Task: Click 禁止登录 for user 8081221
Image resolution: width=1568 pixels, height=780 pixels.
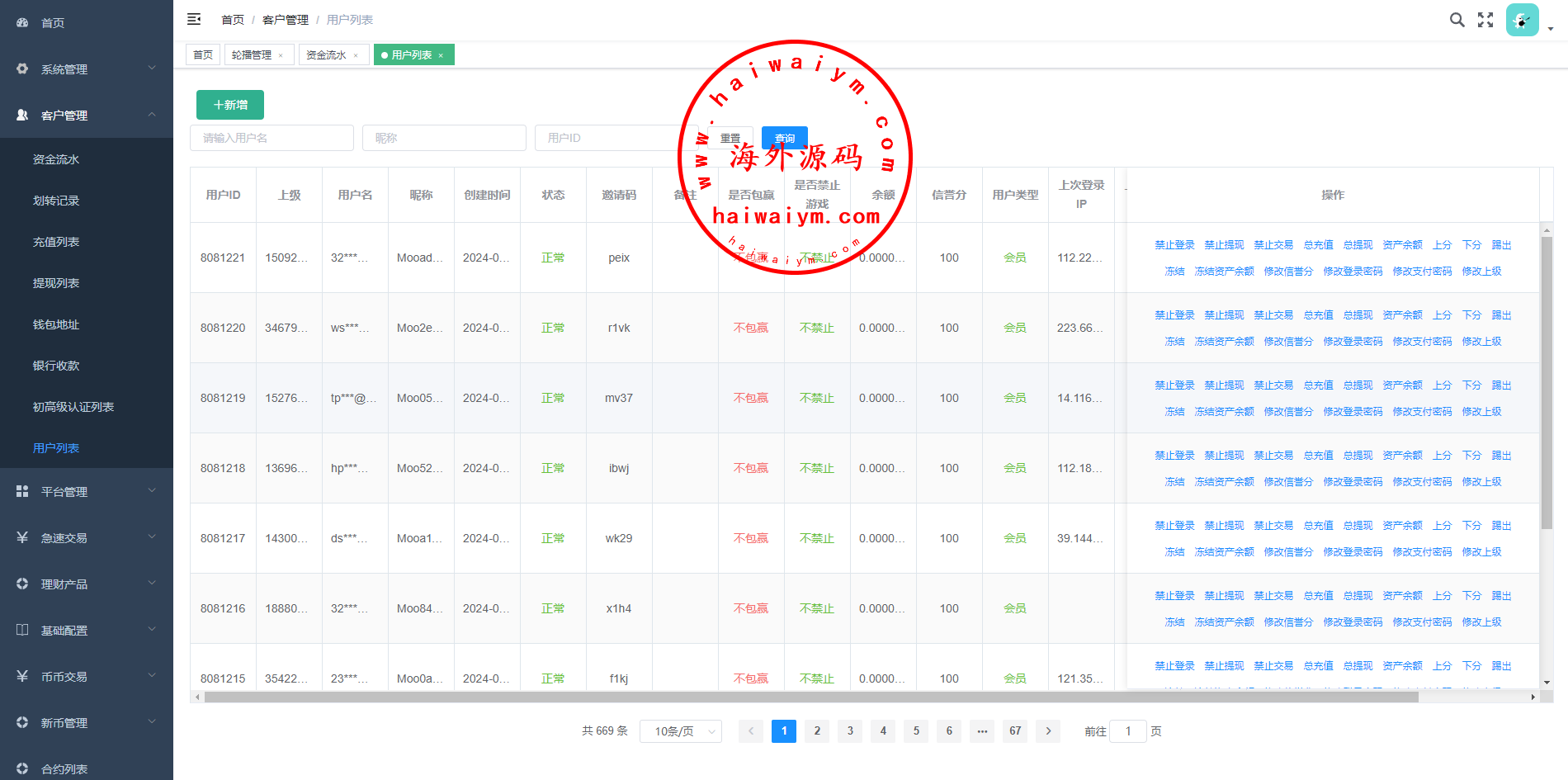Action: click(1174, 245)
